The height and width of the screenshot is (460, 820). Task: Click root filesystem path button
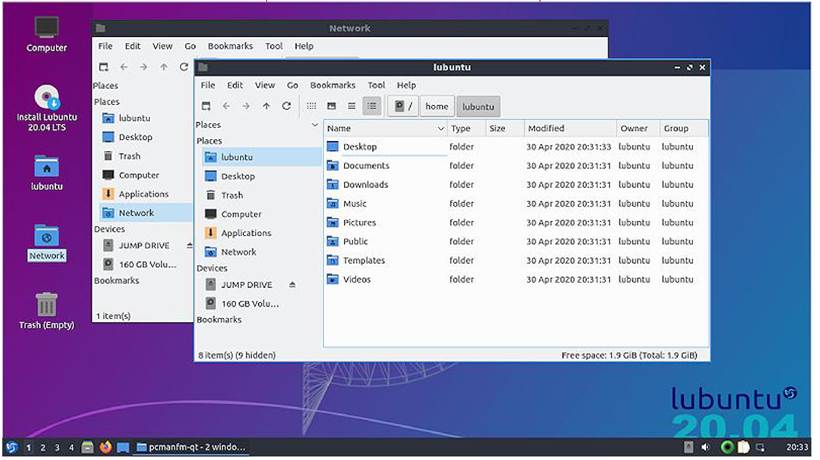click(x=403, y=106)
